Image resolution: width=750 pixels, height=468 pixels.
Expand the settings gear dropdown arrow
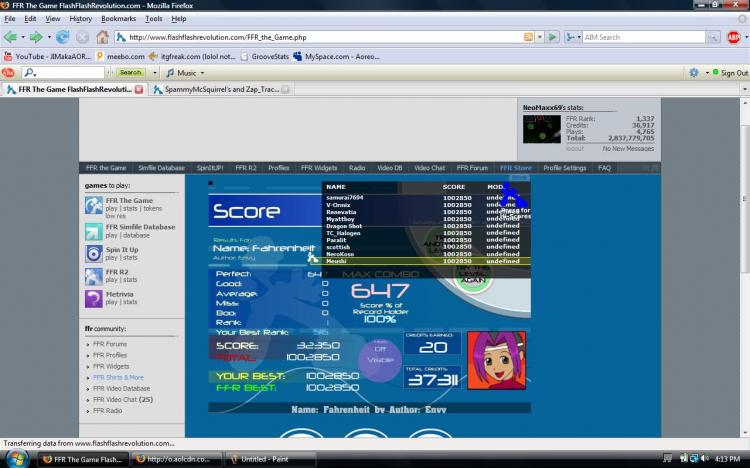point(706,73)
